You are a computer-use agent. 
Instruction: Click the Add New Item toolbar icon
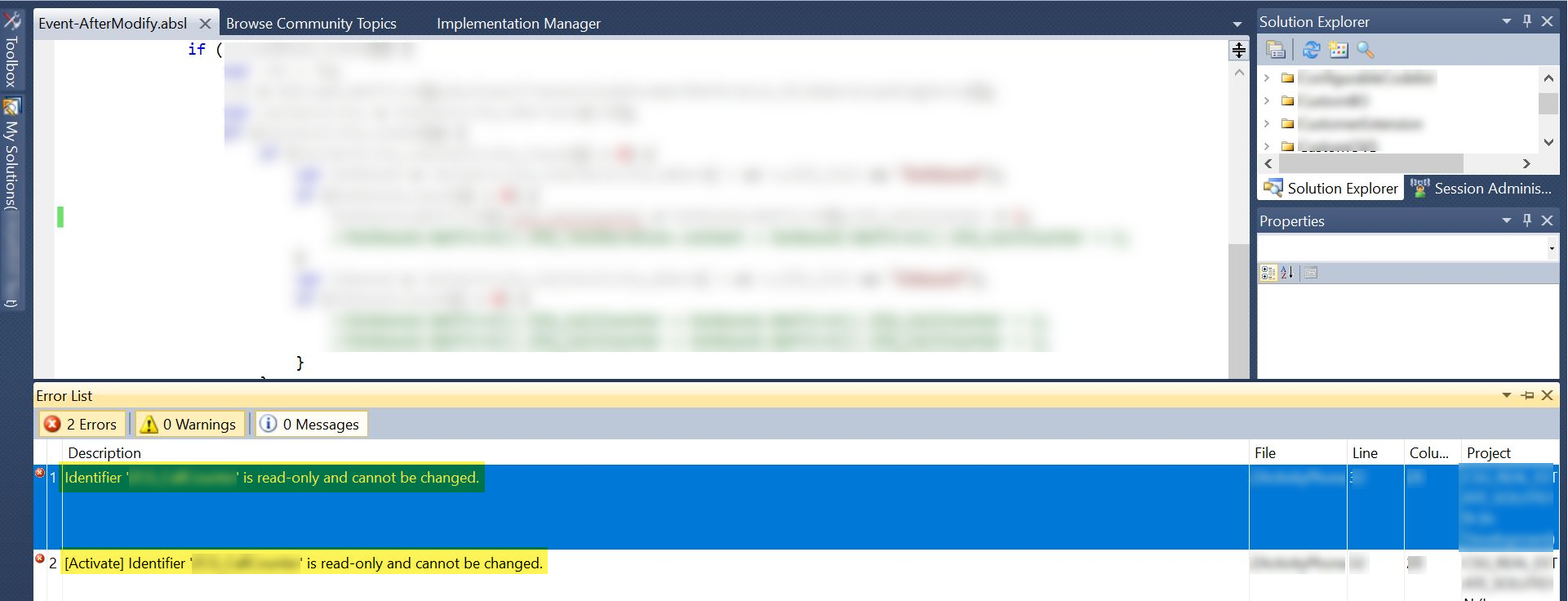tap(1339, 50)
